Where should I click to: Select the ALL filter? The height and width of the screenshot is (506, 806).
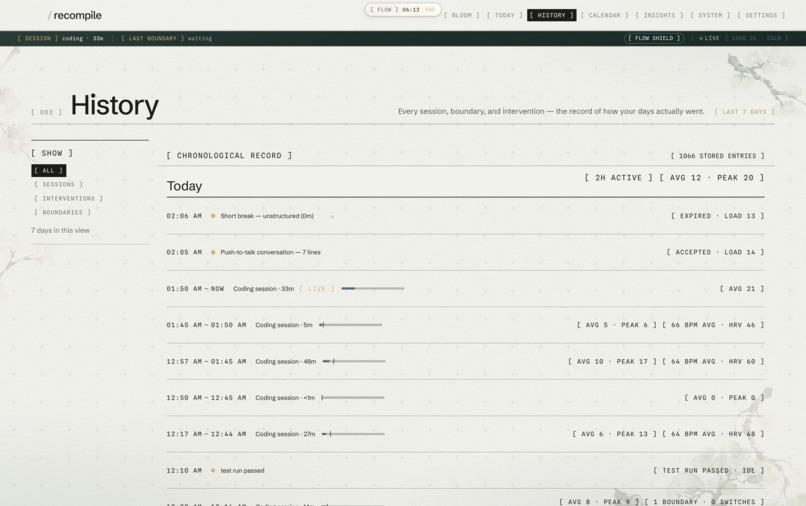48,170
